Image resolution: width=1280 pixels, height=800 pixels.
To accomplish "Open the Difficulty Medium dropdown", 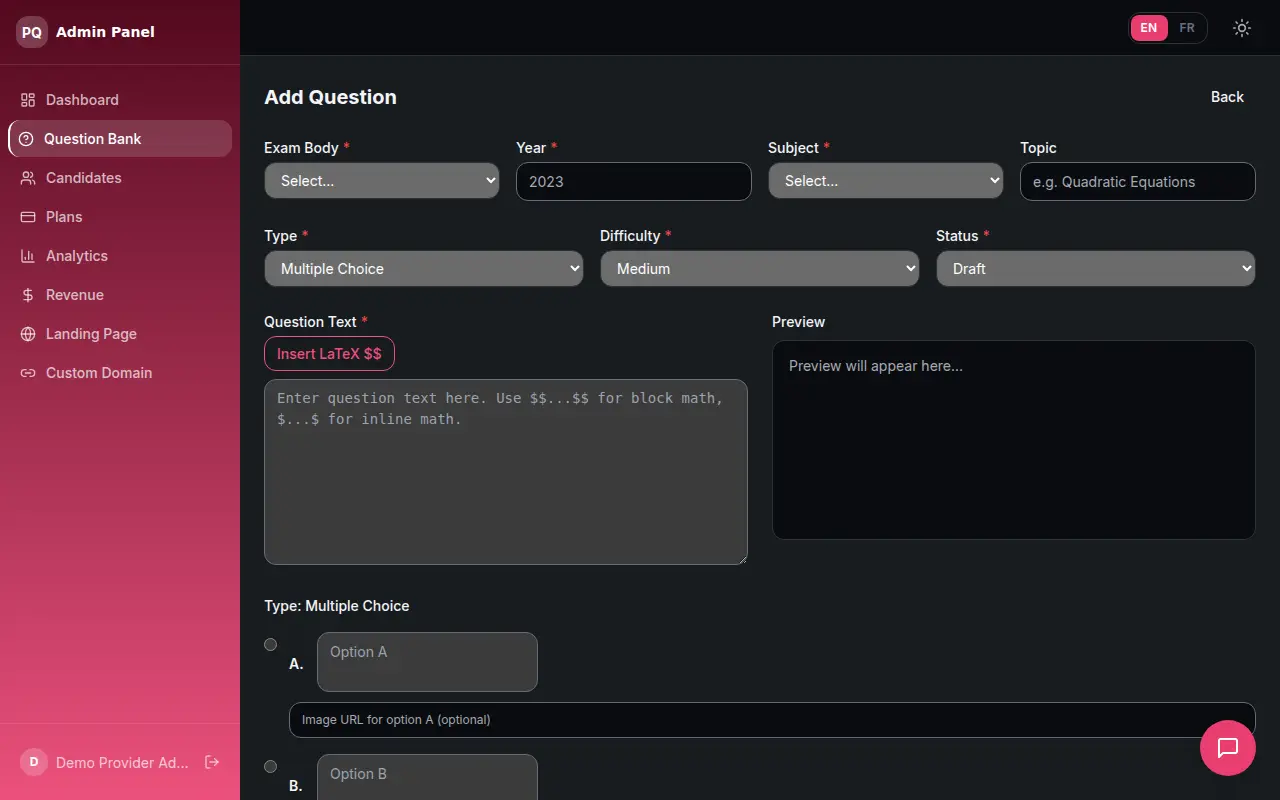I will [760, 269].
